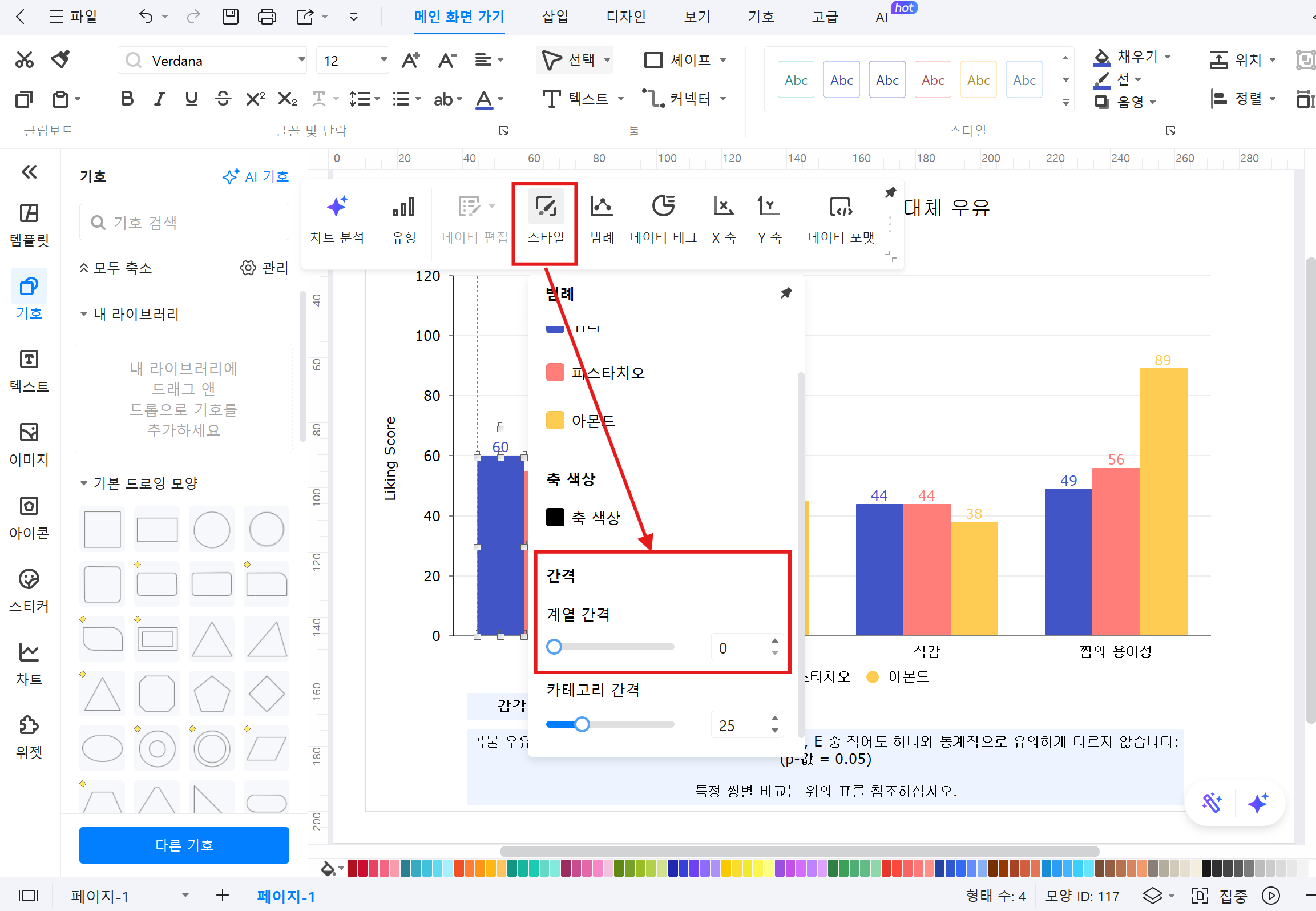
Task: Open 차트 panel in left sidebar
Action: coord(29,664)
